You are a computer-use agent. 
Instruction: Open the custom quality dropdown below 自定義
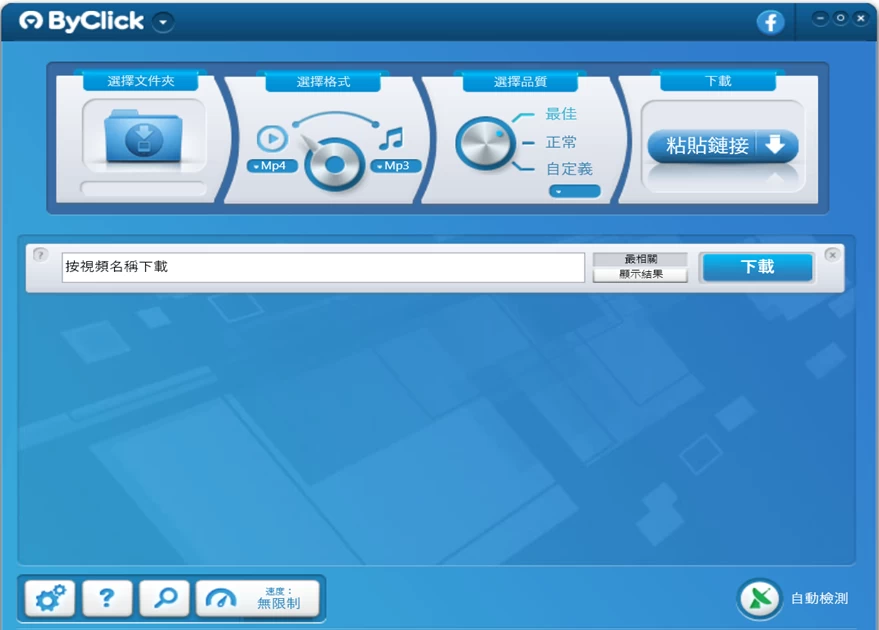[574, 191]
